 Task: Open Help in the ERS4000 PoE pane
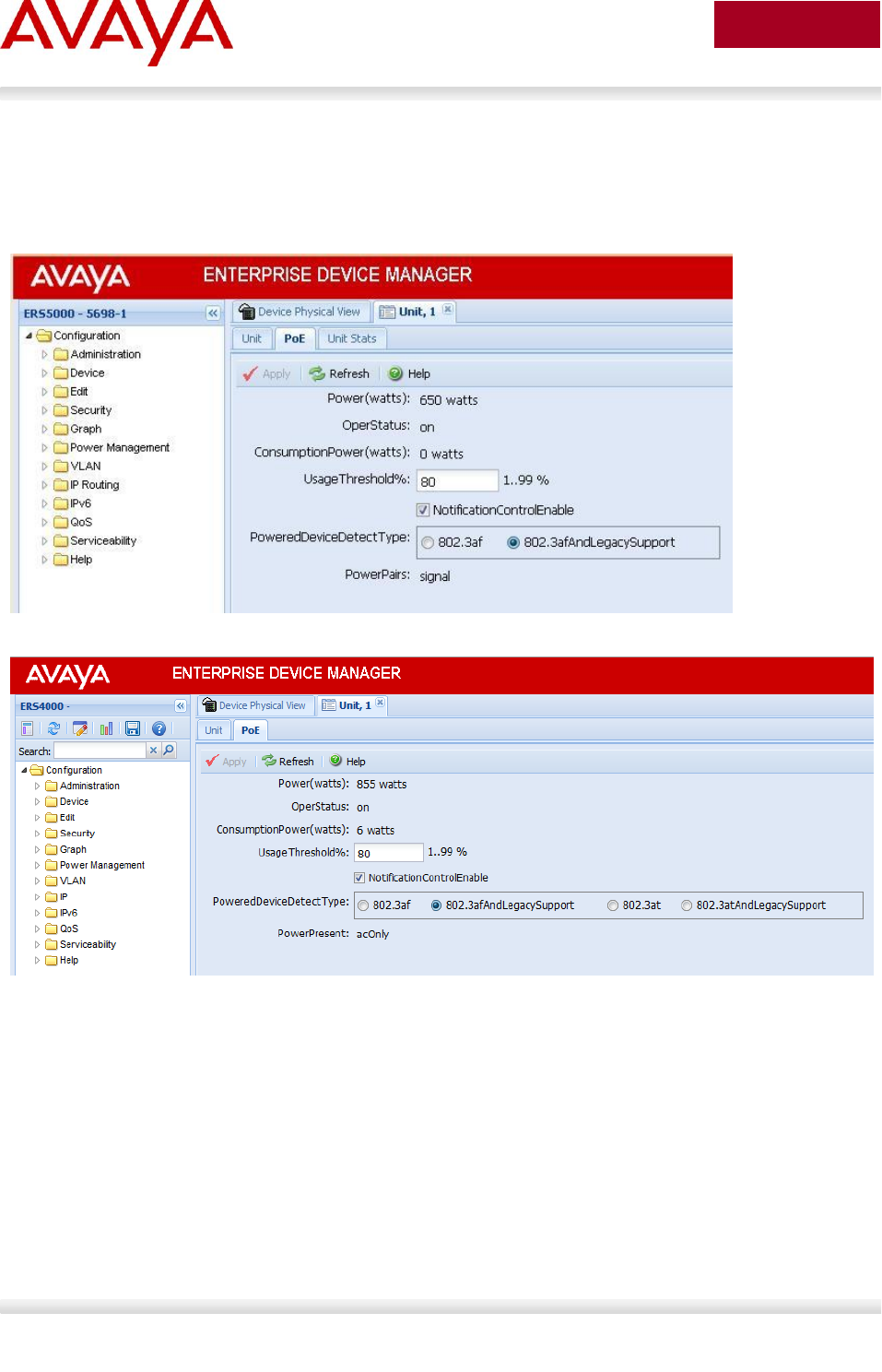(x=348, y=762)
